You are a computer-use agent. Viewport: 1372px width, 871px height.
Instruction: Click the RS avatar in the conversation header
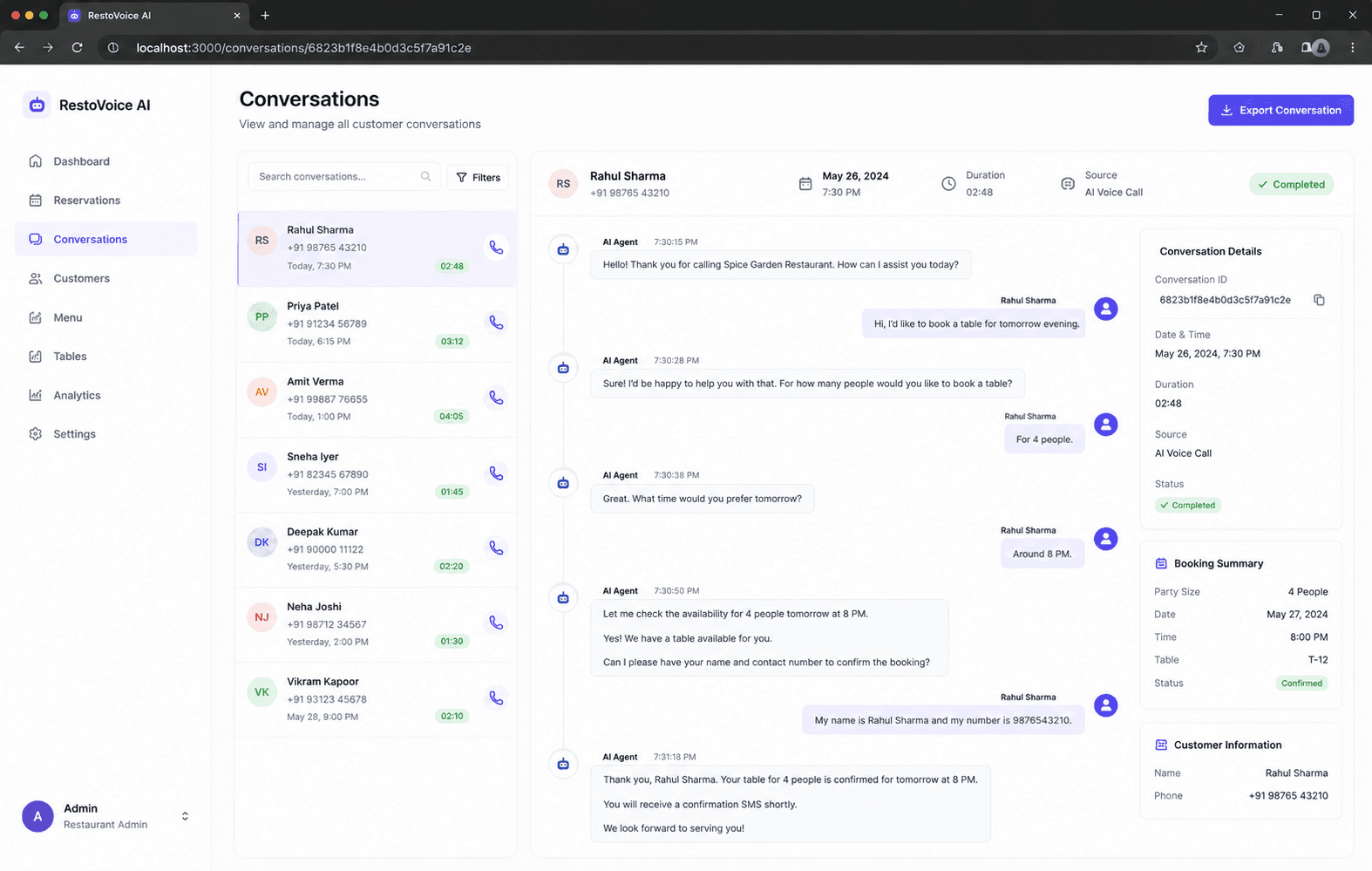[563, 184]
